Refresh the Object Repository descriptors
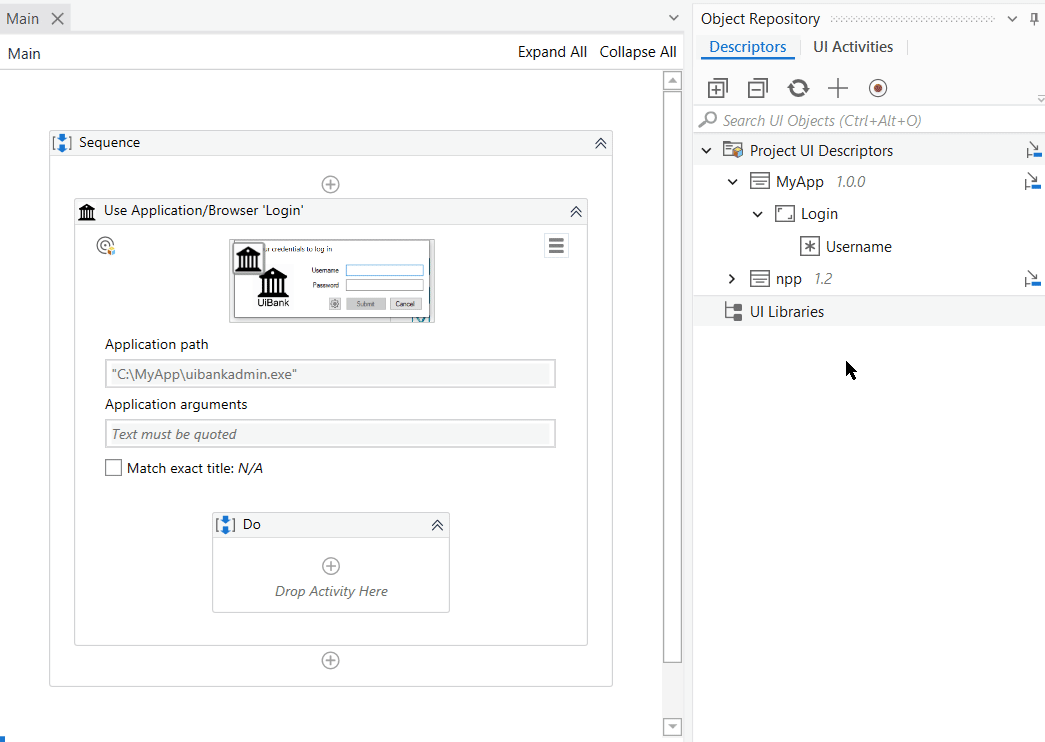Viewport: 1045px width, 742px height. click(798, 88)
